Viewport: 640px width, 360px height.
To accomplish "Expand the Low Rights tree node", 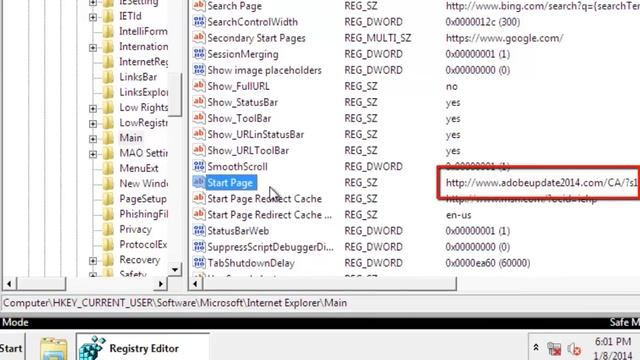I will coord(93,109).
